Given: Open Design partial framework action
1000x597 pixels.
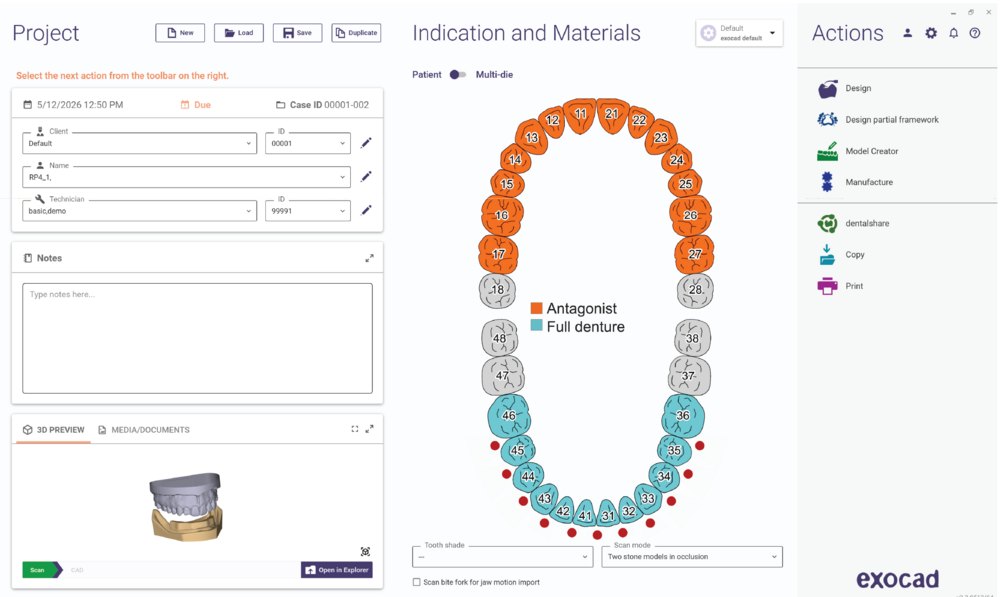Looking at the screenshot, I should pos(878,119).
